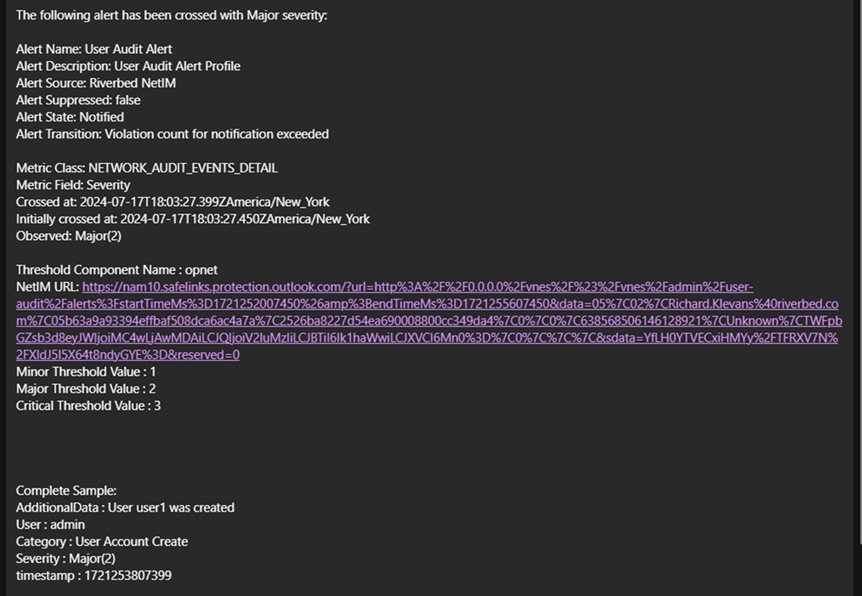This screenshot has height=596, width=862.
Task: Click the 'Alert Transition' violation count line
Action: pos(172,134)
